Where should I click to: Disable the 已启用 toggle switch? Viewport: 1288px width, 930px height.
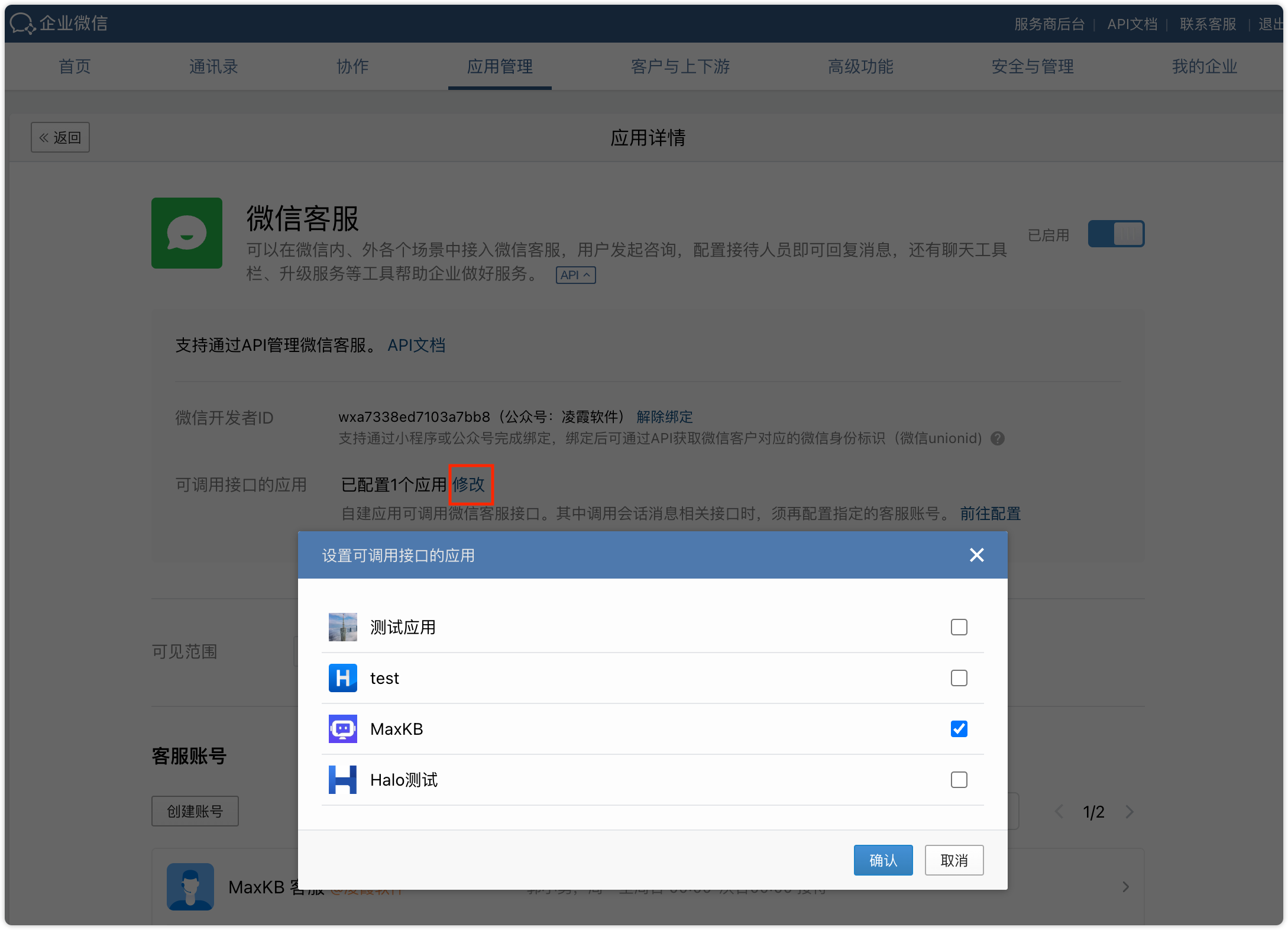(1115, 234)
